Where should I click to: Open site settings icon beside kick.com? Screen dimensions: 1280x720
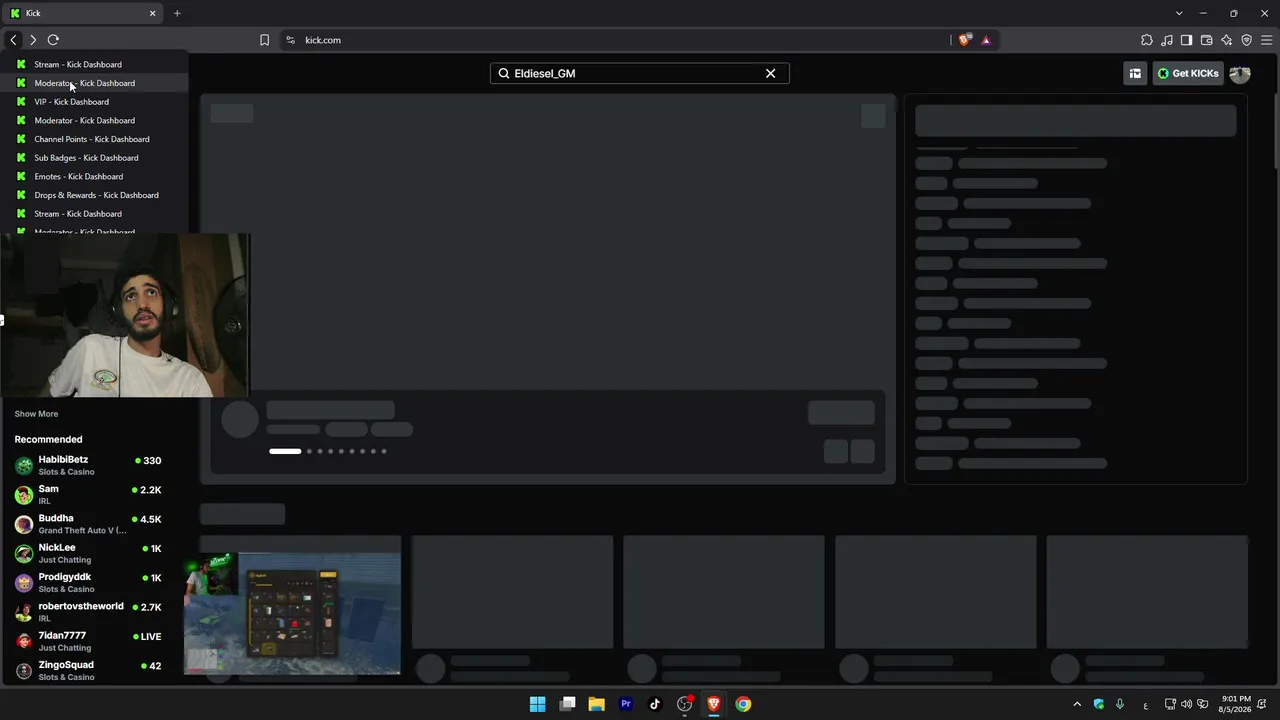pos(290,40)
